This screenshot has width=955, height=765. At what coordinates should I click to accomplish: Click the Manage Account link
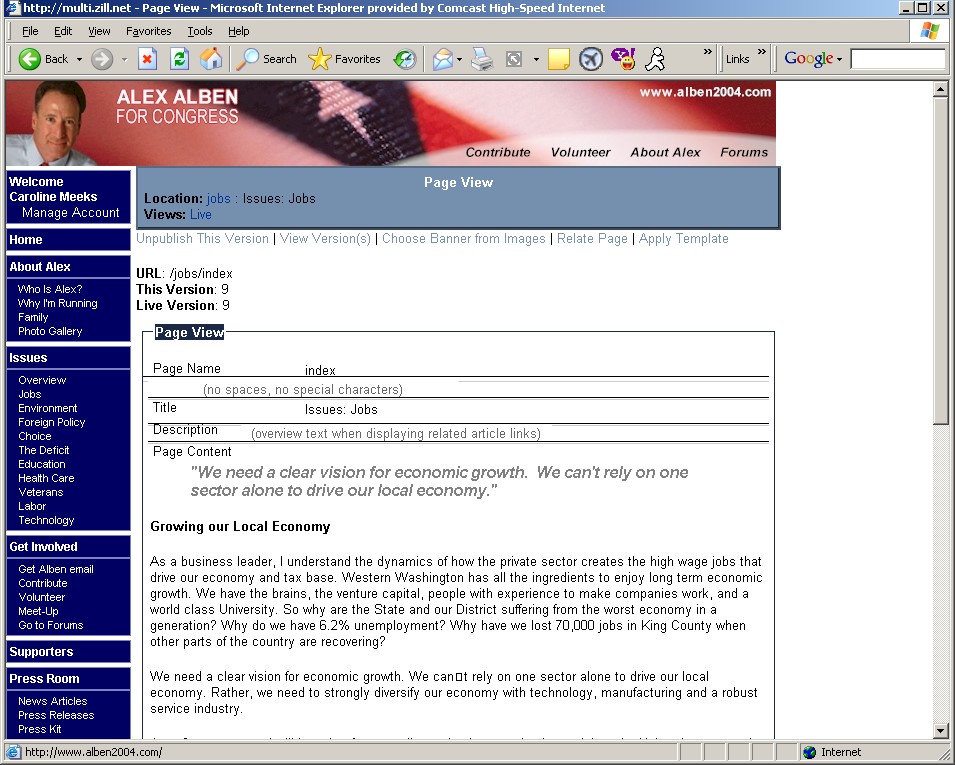[x=70, y=213]
